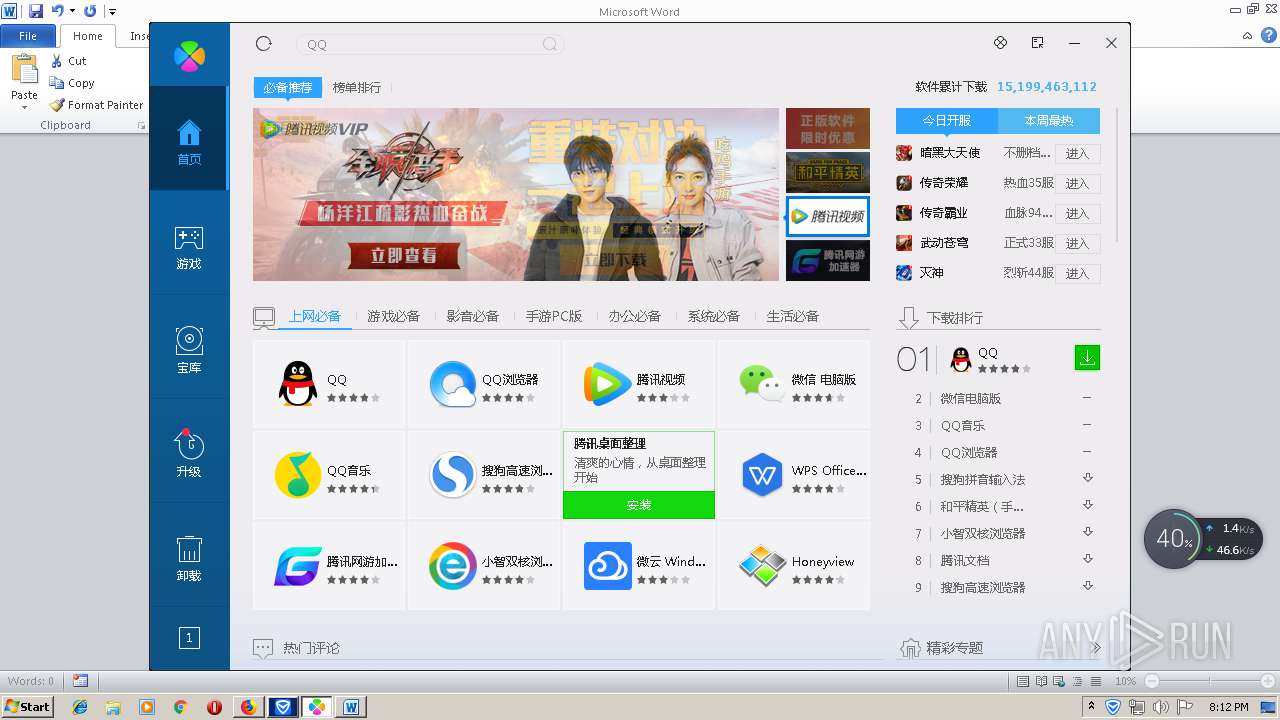Click green 安装 button for 腾讯桌面整理

tap(639, 505)
